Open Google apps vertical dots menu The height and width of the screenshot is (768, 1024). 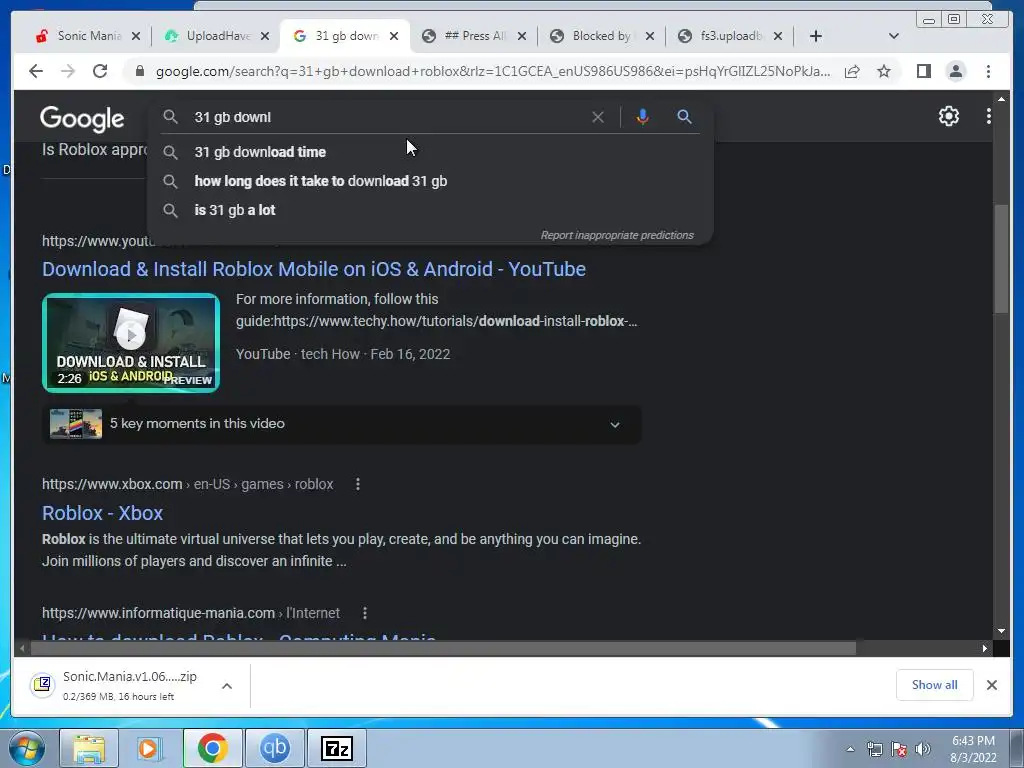[x=989, y=116]
